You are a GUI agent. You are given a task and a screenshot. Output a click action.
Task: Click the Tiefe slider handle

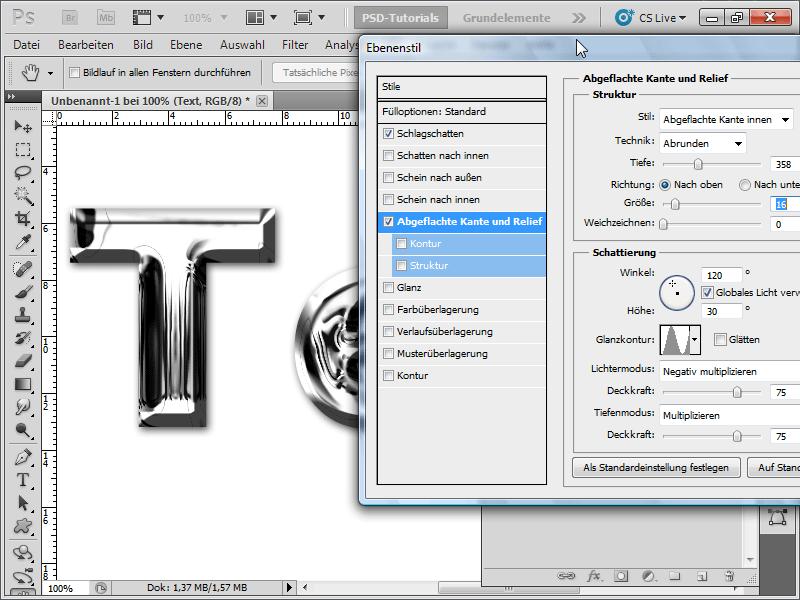[698, 164]
